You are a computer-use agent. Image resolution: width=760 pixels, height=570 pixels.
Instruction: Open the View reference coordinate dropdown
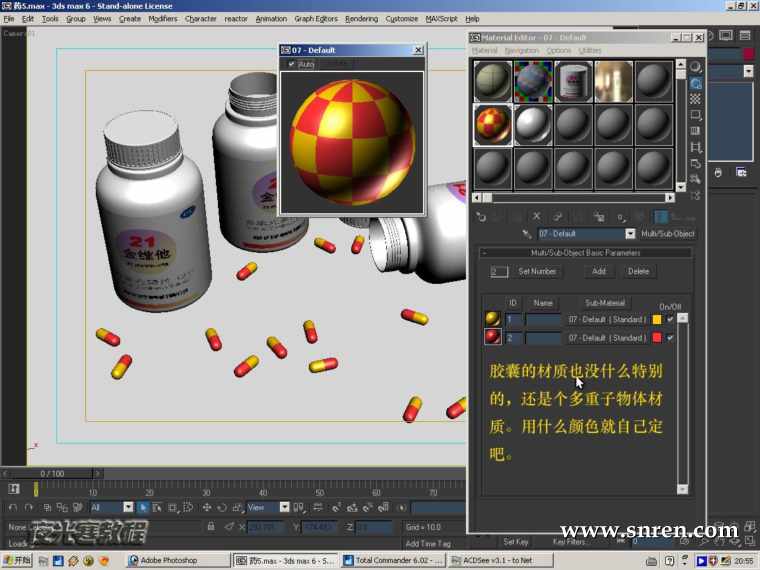[x=284, y=508]
